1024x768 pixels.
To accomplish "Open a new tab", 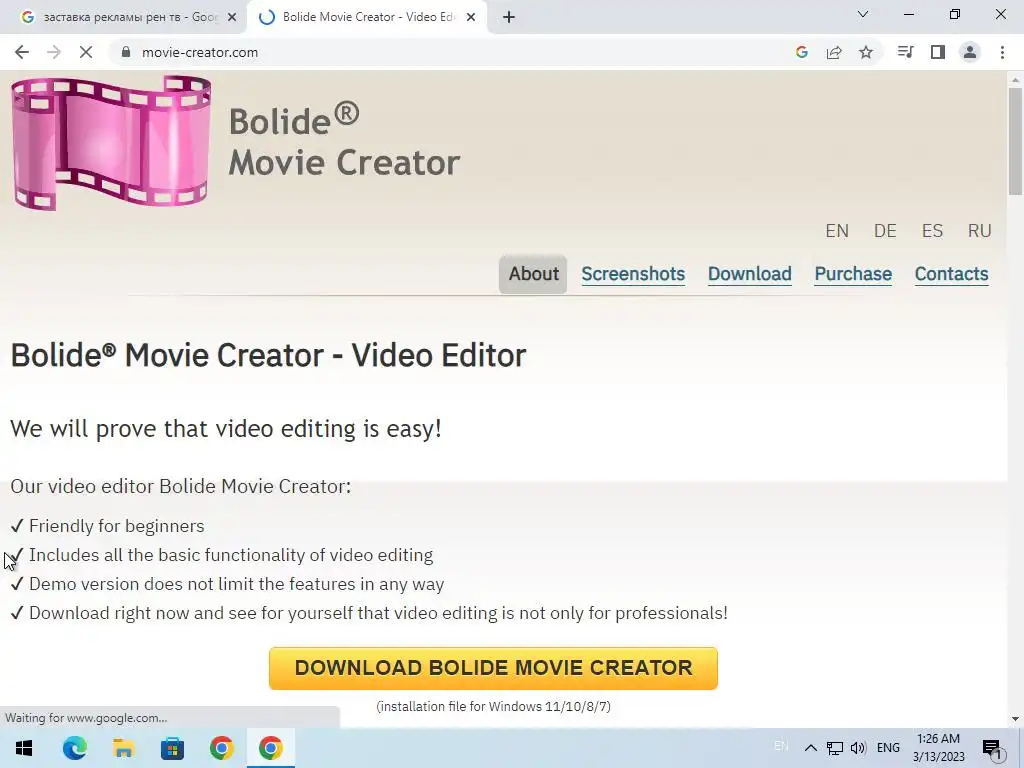I will click(x=509, y=17).
